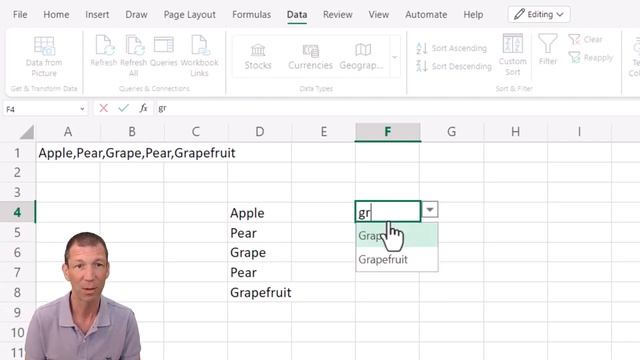Click Sort Ascending
The image size is (640, 360).
[451, 49]
